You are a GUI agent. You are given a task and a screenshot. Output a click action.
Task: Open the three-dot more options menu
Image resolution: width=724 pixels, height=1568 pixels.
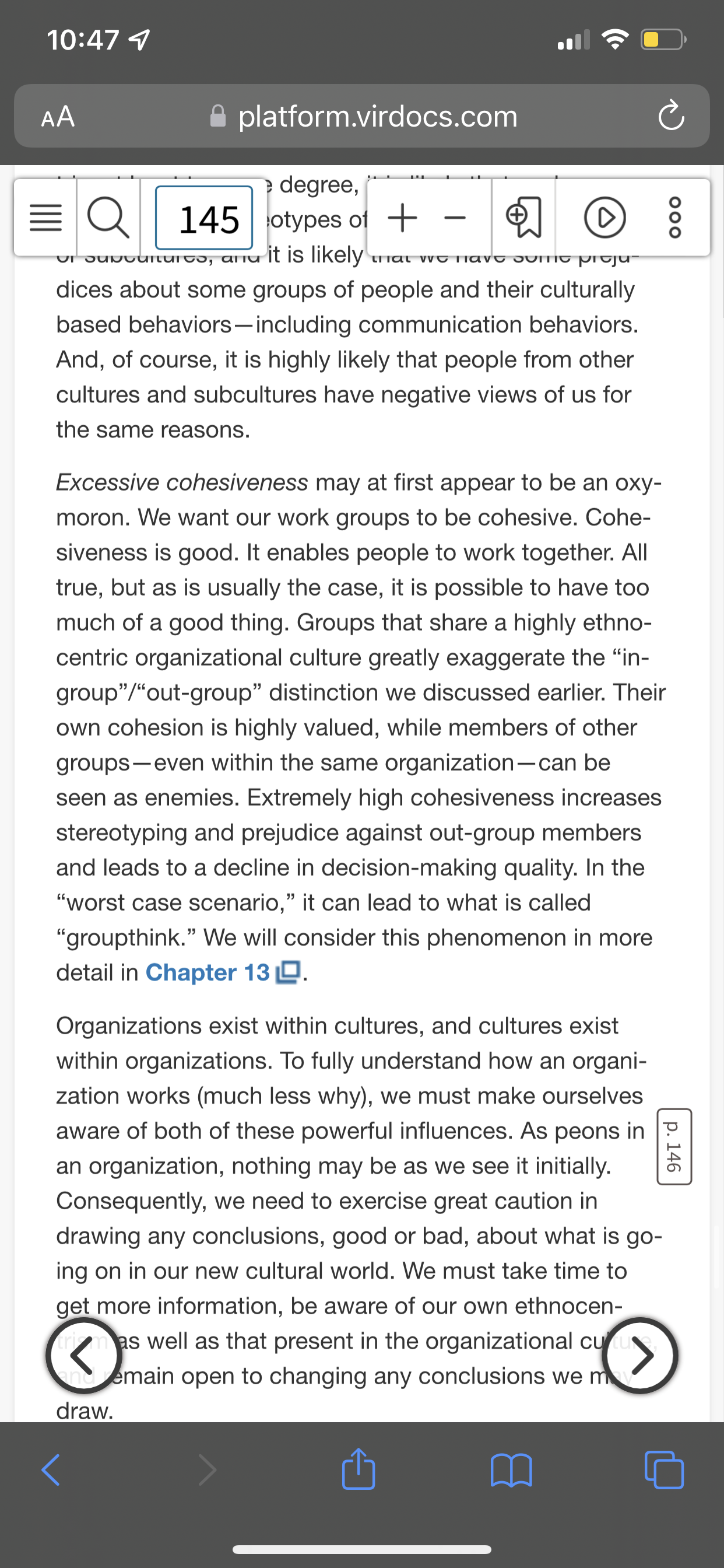[676, 218]
